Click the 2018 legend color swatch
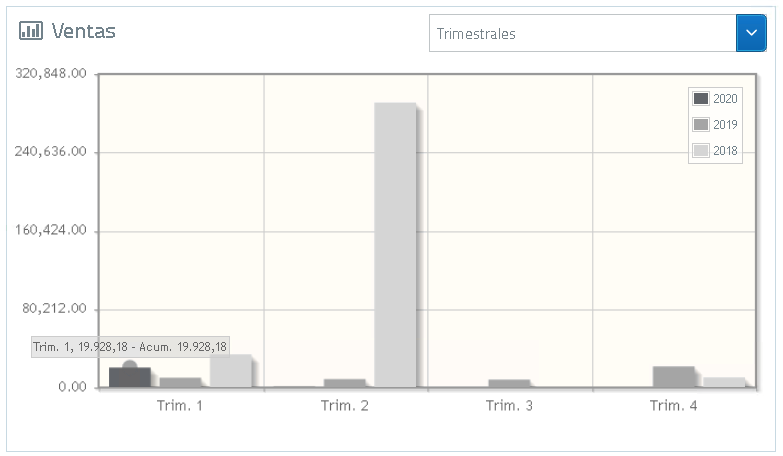Viewport: 783px width, 456px height. point(701,150)
